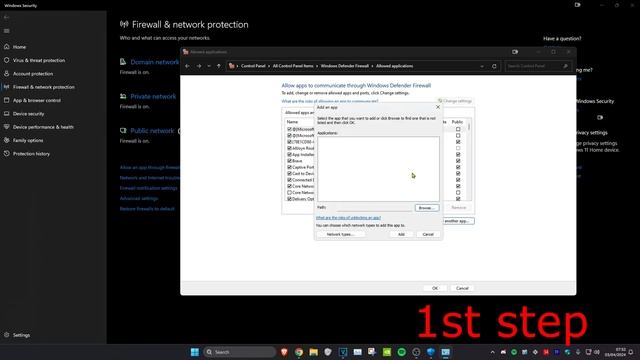Expand the chevron after All Control Panel Items
Screen dimensions: 640x360
pos(317,66)
